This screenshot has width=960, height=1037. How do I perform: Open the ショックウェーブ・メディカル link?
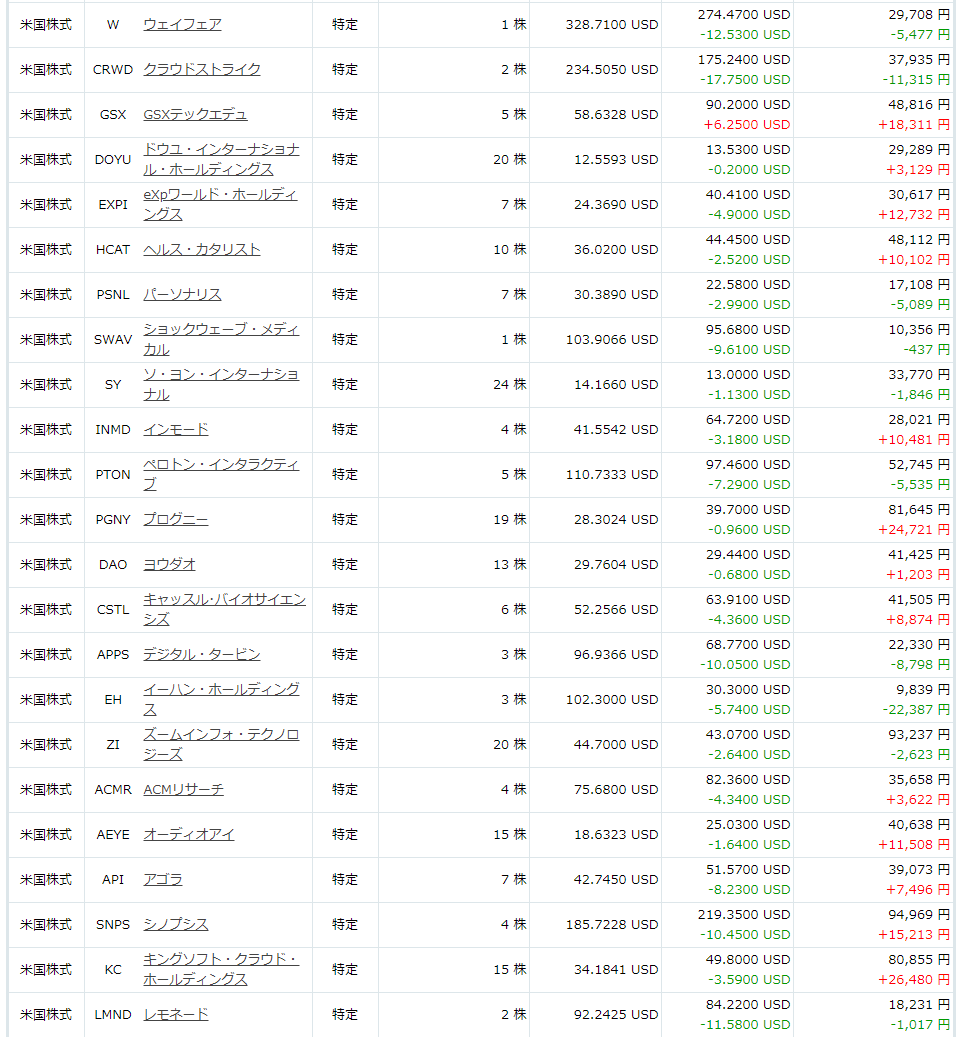221,339
